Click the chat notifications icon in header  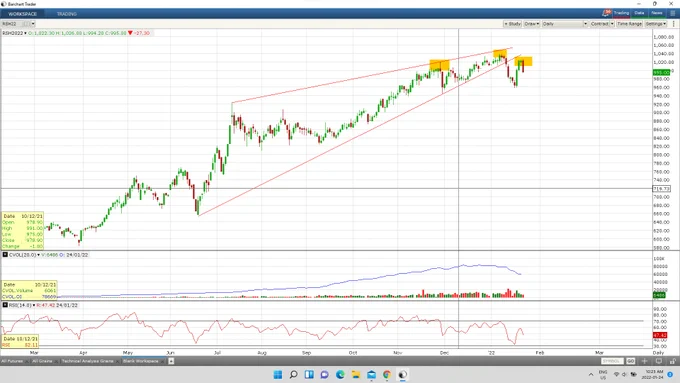pos(607,13)
